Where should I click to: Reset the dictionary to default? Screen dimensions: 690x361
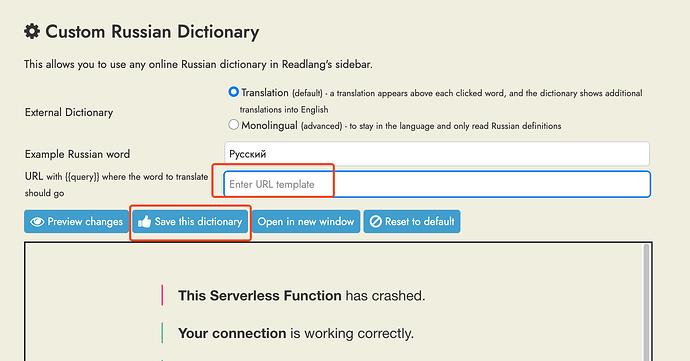412,221
